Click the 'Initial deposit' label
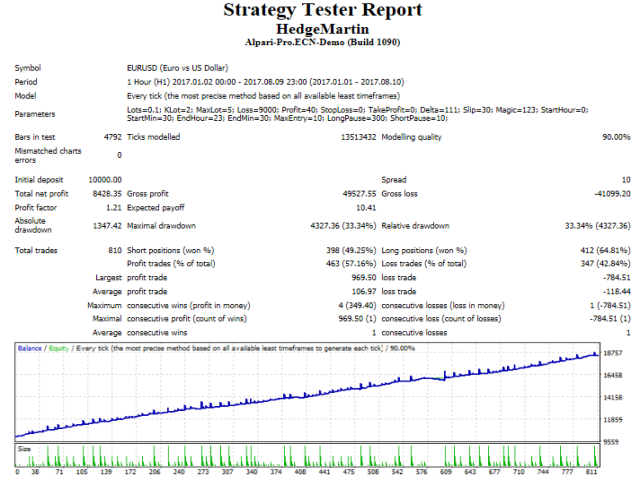 (x=39, y=180)
